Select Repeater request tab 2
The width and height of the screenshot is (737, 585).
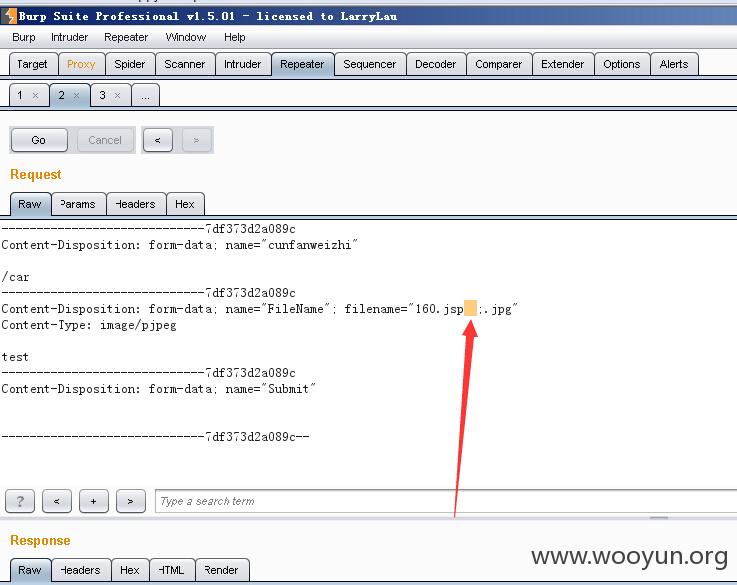(62, 95)
